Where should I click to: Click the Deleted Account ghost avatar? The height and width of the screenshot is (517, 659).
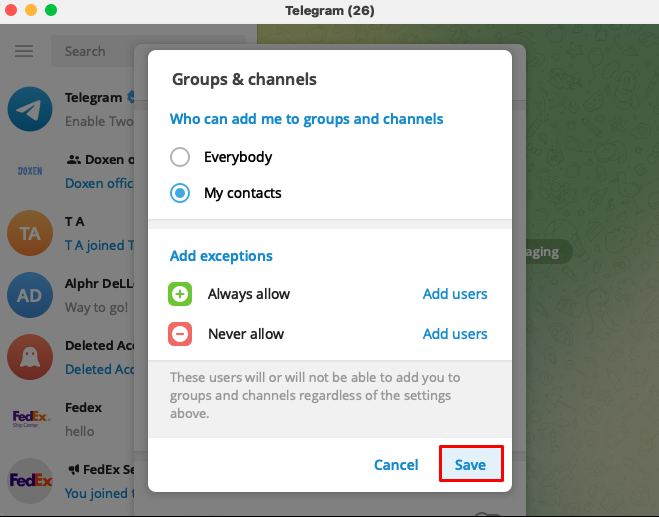click(x=30, y=357)
